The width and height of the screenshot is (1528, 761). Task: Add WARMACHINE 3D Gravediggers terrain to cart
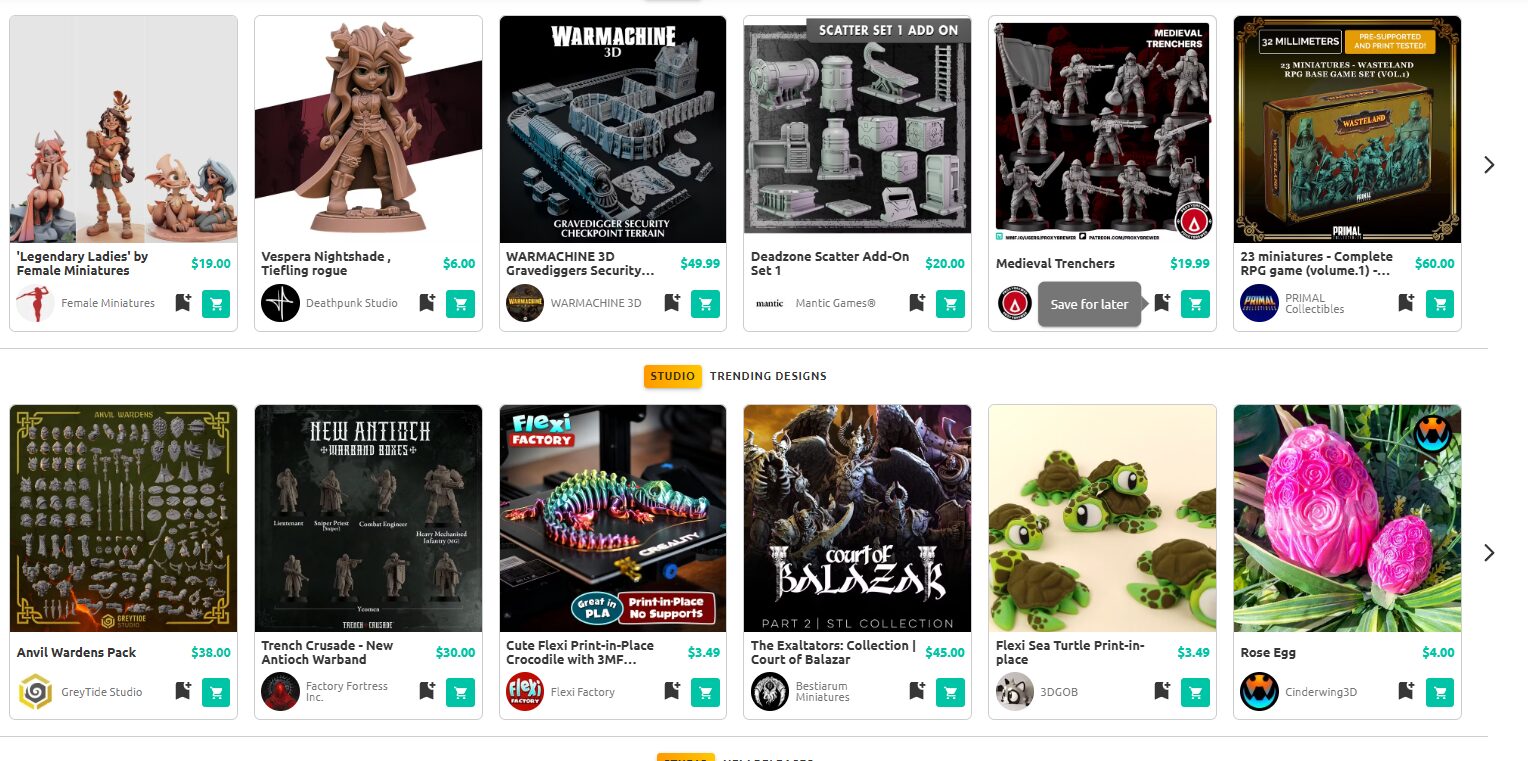click(705, 303)
